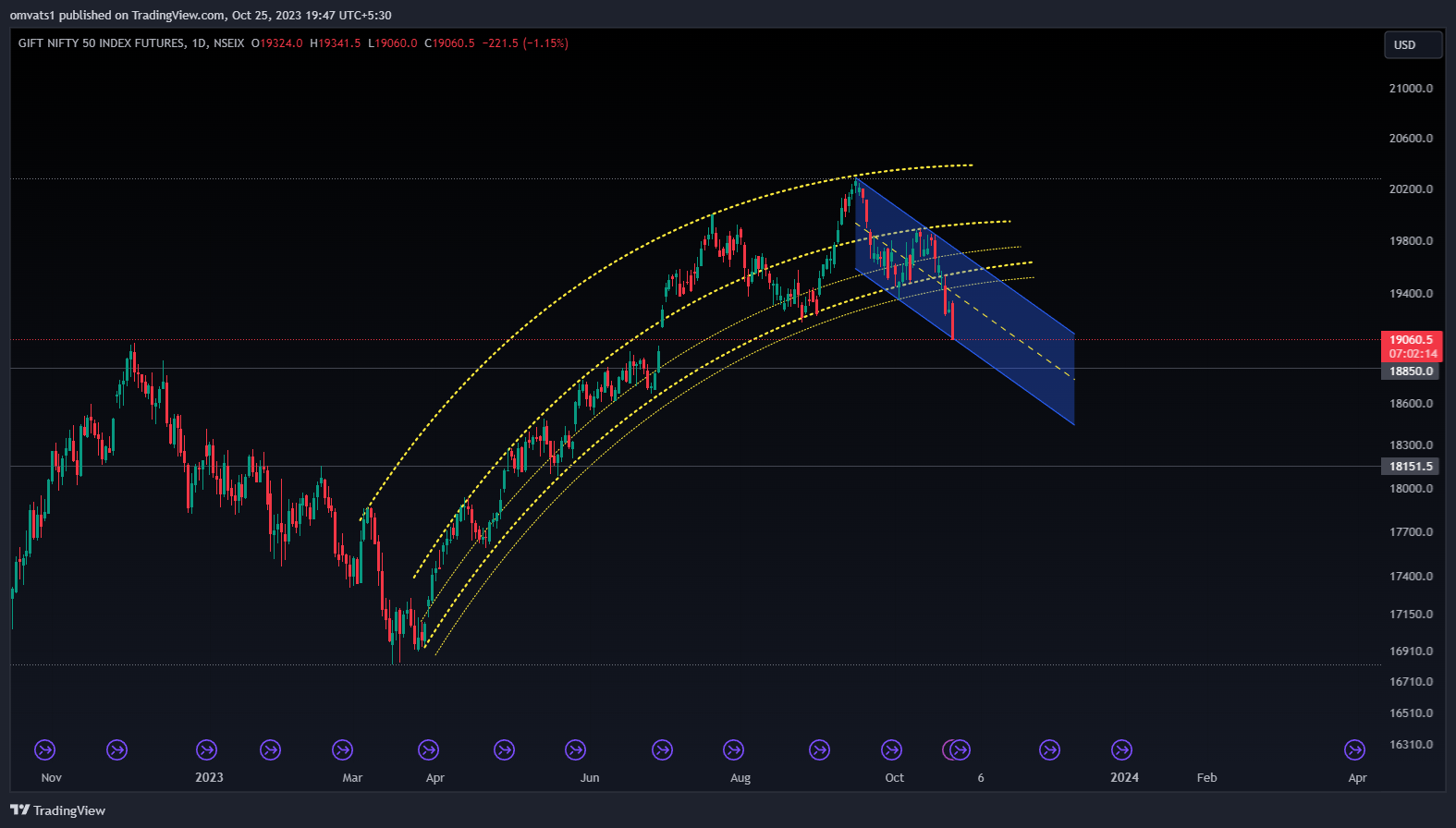This screenshot has width=1456, height=828.
Task: Click the event marker icon above the Oct label
Action: [891, 750]
